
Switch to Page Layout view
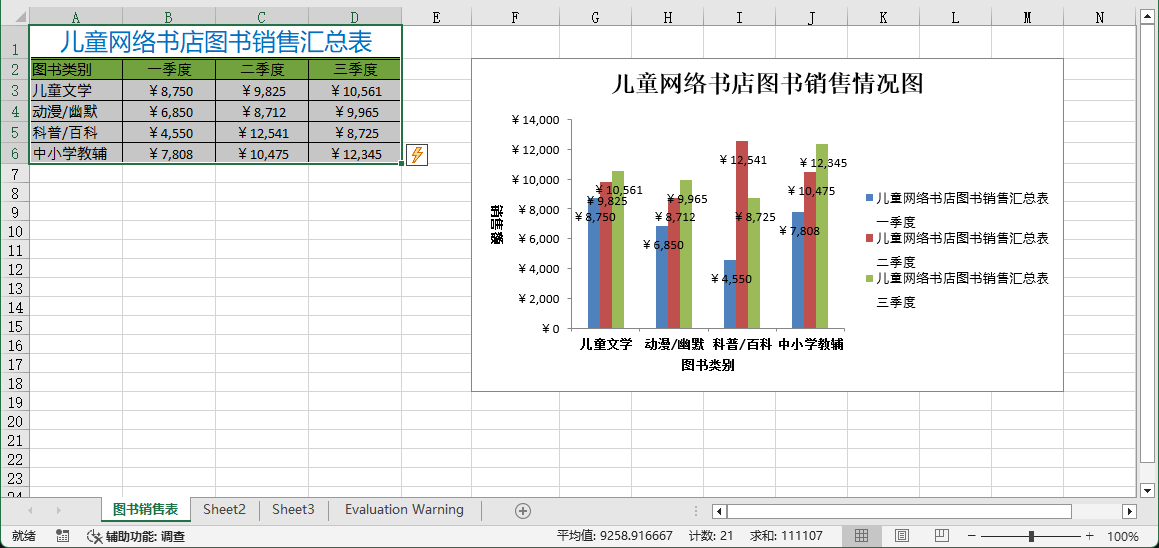[901, 536]
